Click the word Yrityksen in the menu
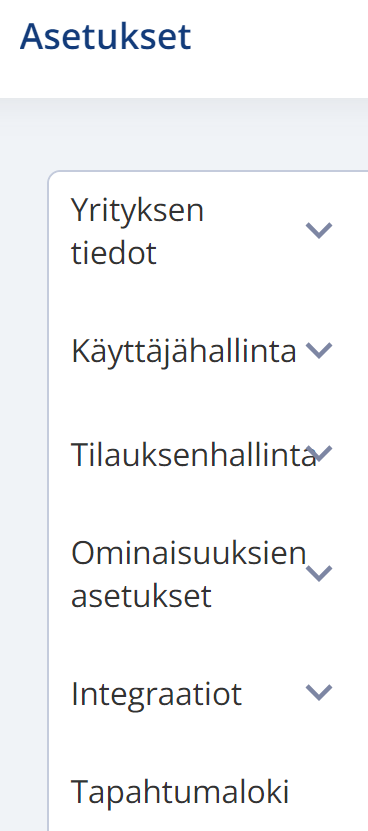Screen dimensions: 368x831 (x=137, y=209)
